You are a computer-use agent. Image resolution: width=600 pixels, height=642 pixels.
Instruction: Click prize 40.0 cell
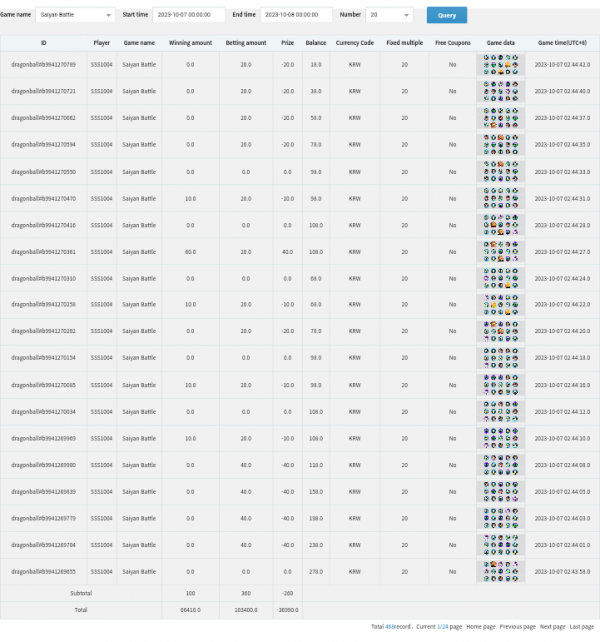coord(288,252)
